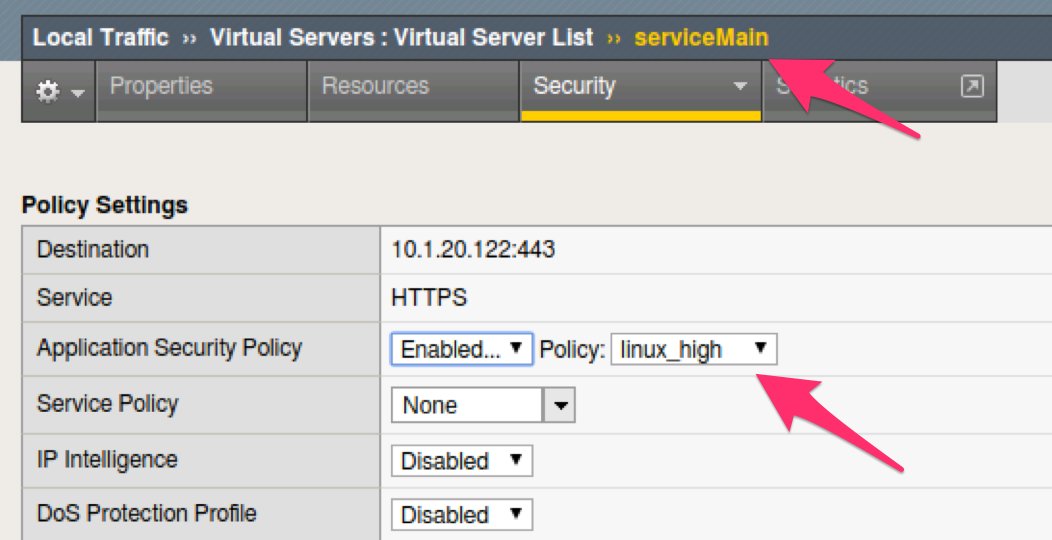1052x540 pixels.
Task: Click the serviceMain breadcrumb title
Action: [x=701, y=38]
